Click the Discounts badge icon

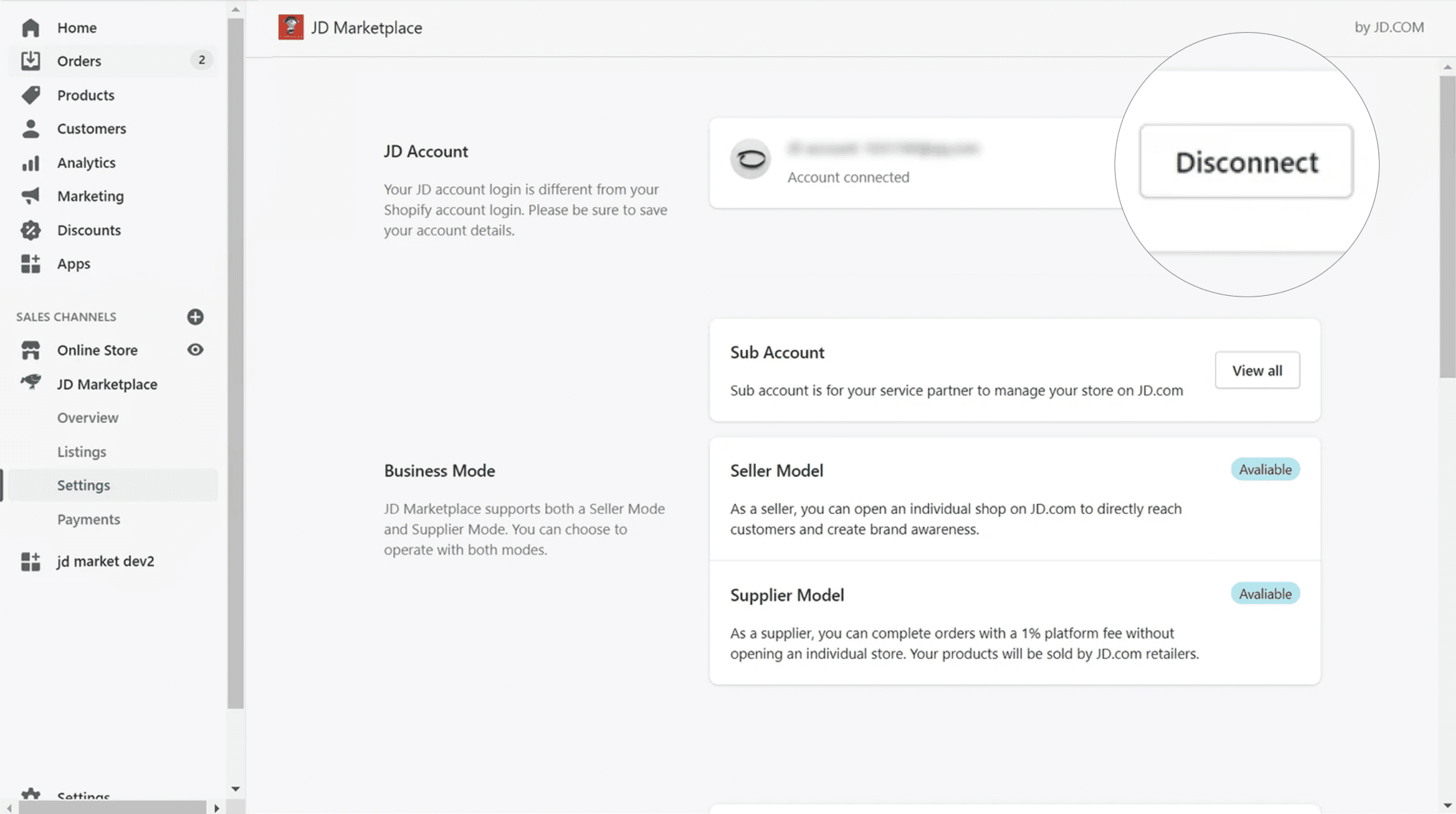[x=30, y=230]
